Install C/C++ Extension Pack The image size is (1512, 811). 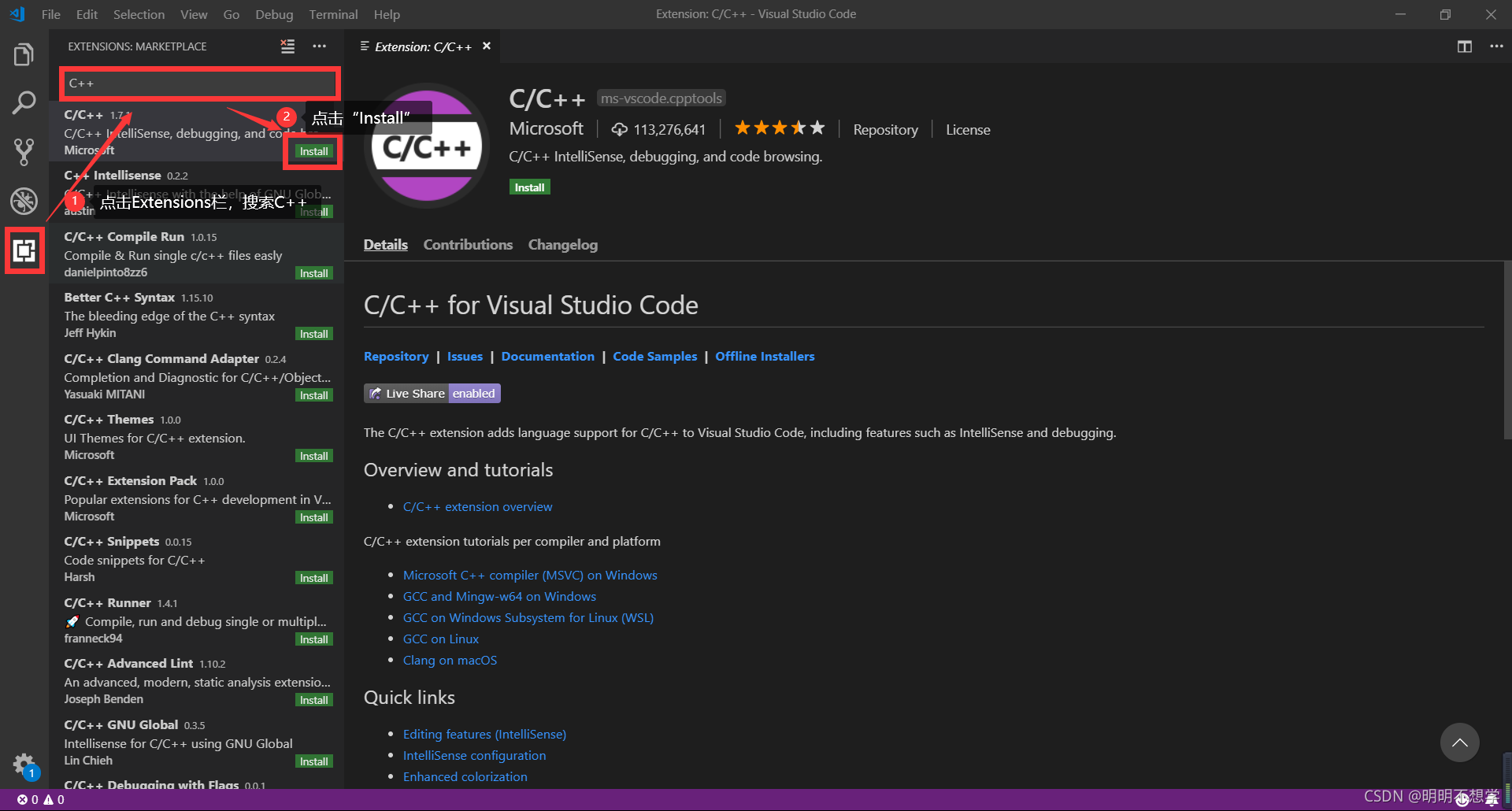point(313,517)
